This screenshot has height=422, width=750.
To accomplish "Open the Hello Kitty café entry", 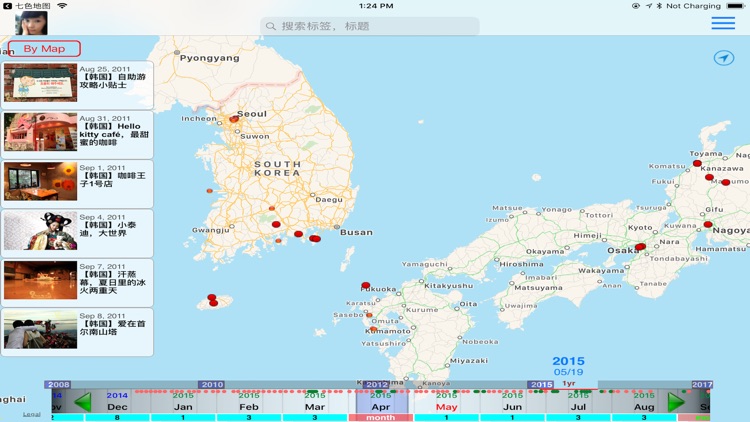I will [x=78, y=133].
